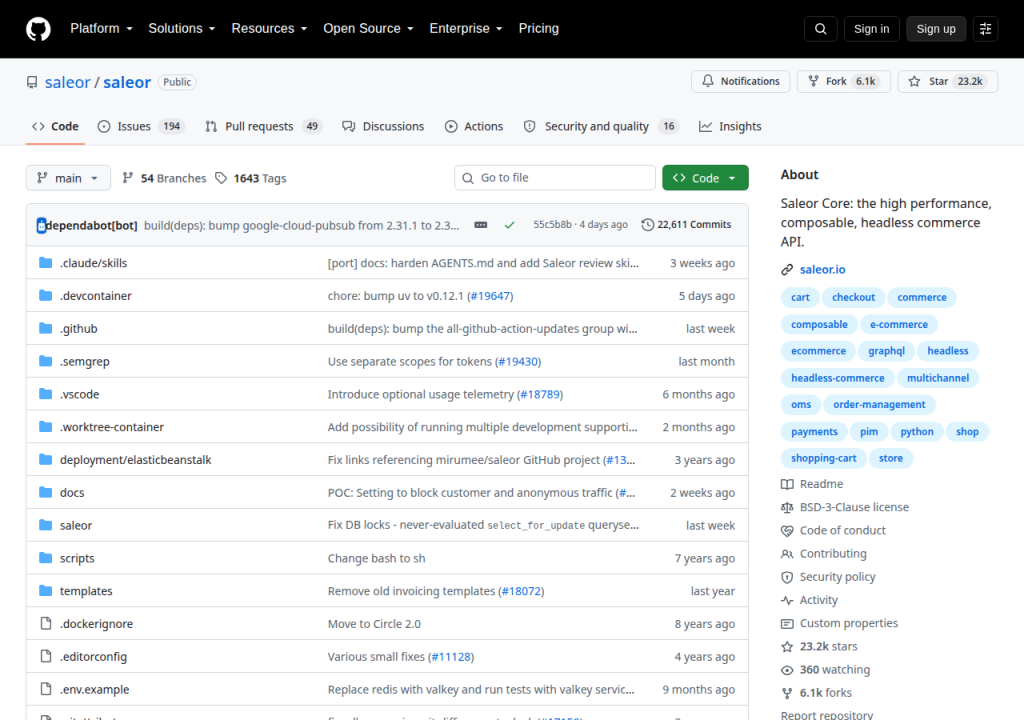This screenshot has width=1024, height=720.
Task: Click the Security policy shield icon
Action: point(787,577)
